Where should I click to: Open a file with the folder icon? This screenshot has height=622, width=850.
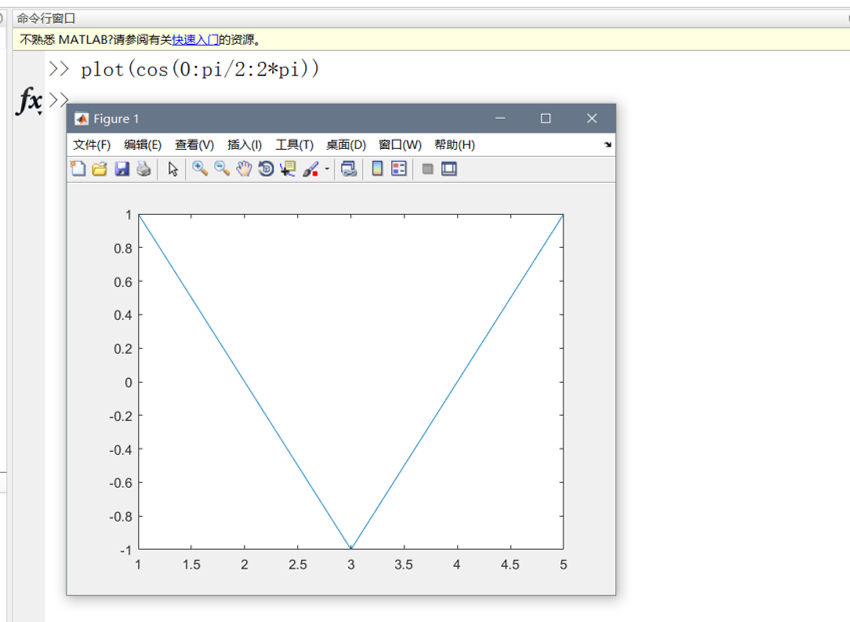100,169
